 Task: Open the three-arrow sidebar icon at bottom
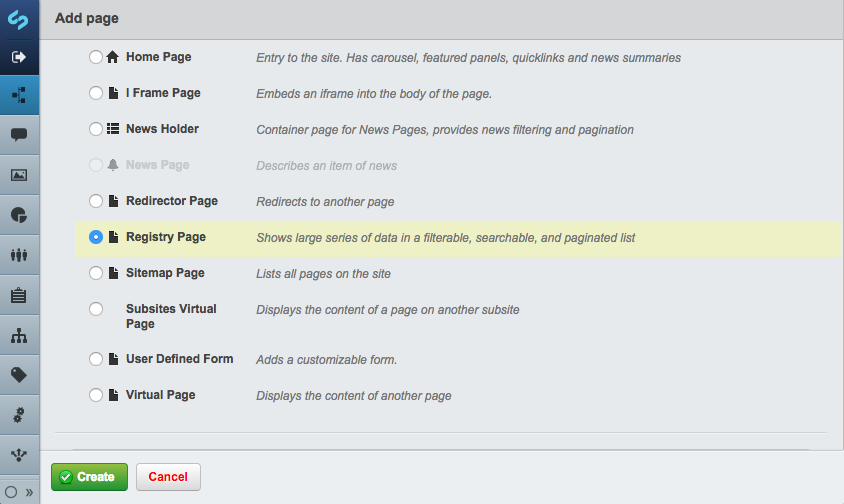(19, 455)
